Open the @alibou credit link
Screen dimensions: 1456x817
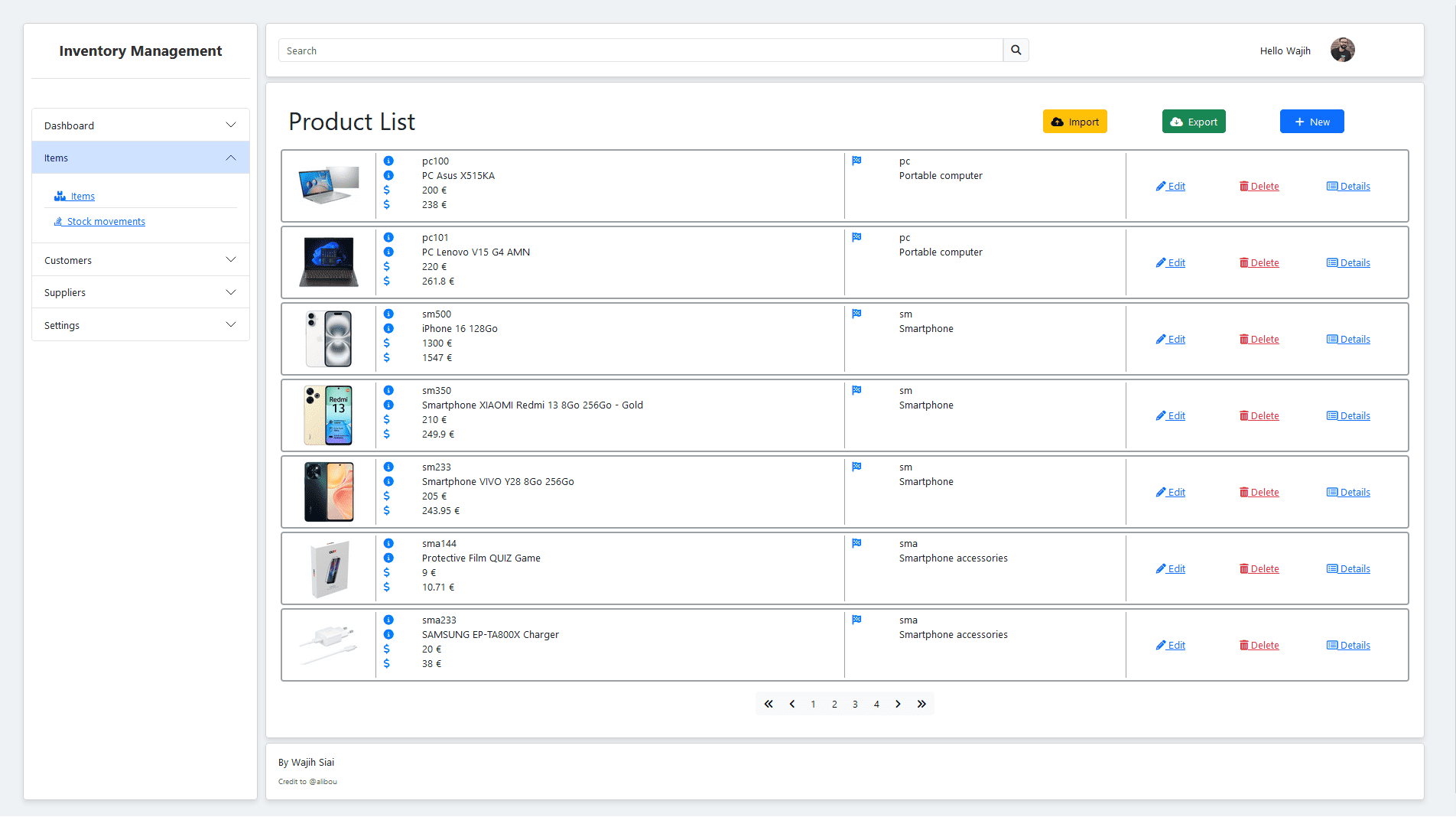323,782
